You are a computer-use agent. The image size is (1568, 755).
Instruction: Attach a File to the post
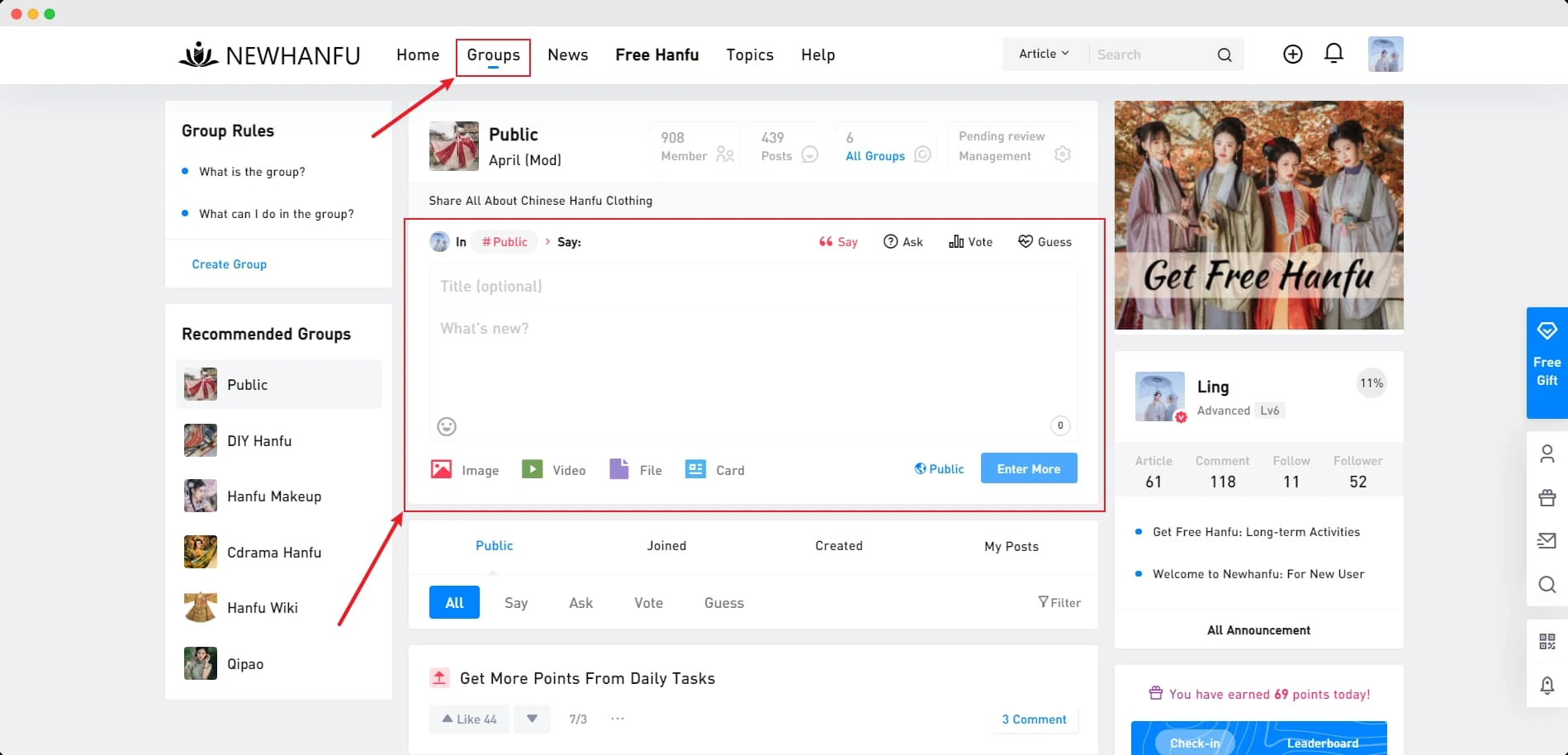coord(636,470)
